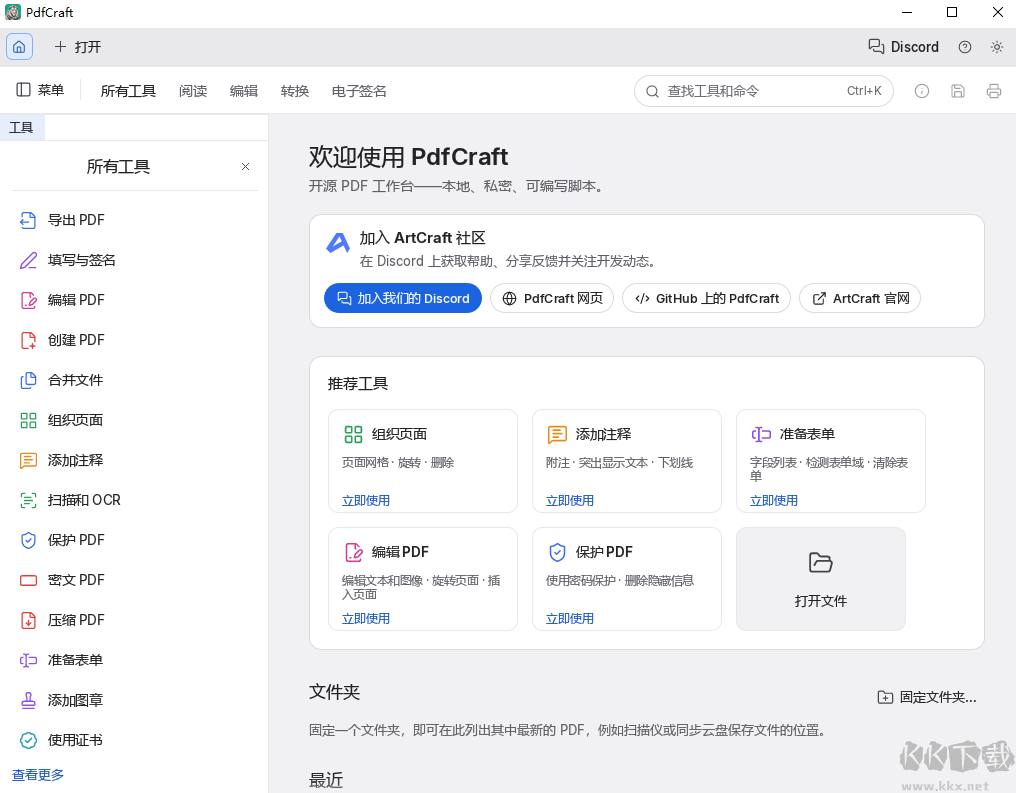Go to the Home tab icon
The height and width of the screenshot is (793, 1016).
(x=19, y=47)
